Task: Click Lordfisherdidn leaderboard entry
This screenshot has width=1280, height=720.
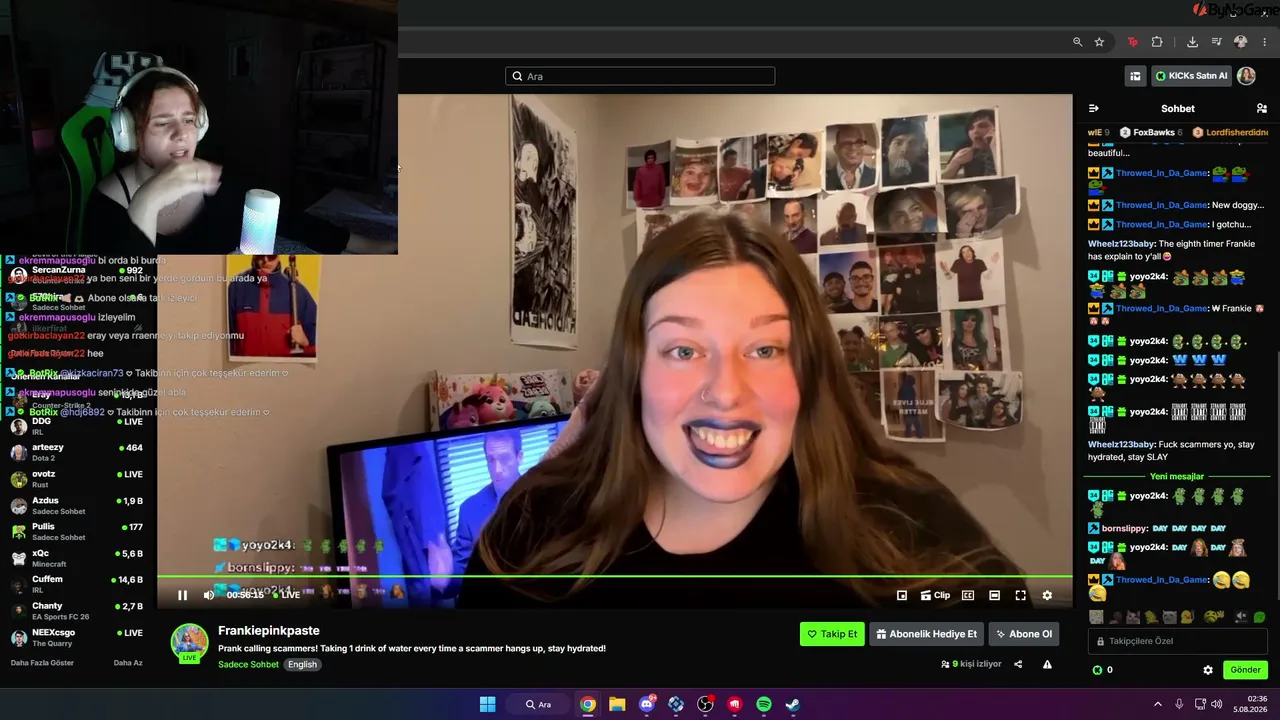Action: pyautogui.click(x=1230, y=132)
